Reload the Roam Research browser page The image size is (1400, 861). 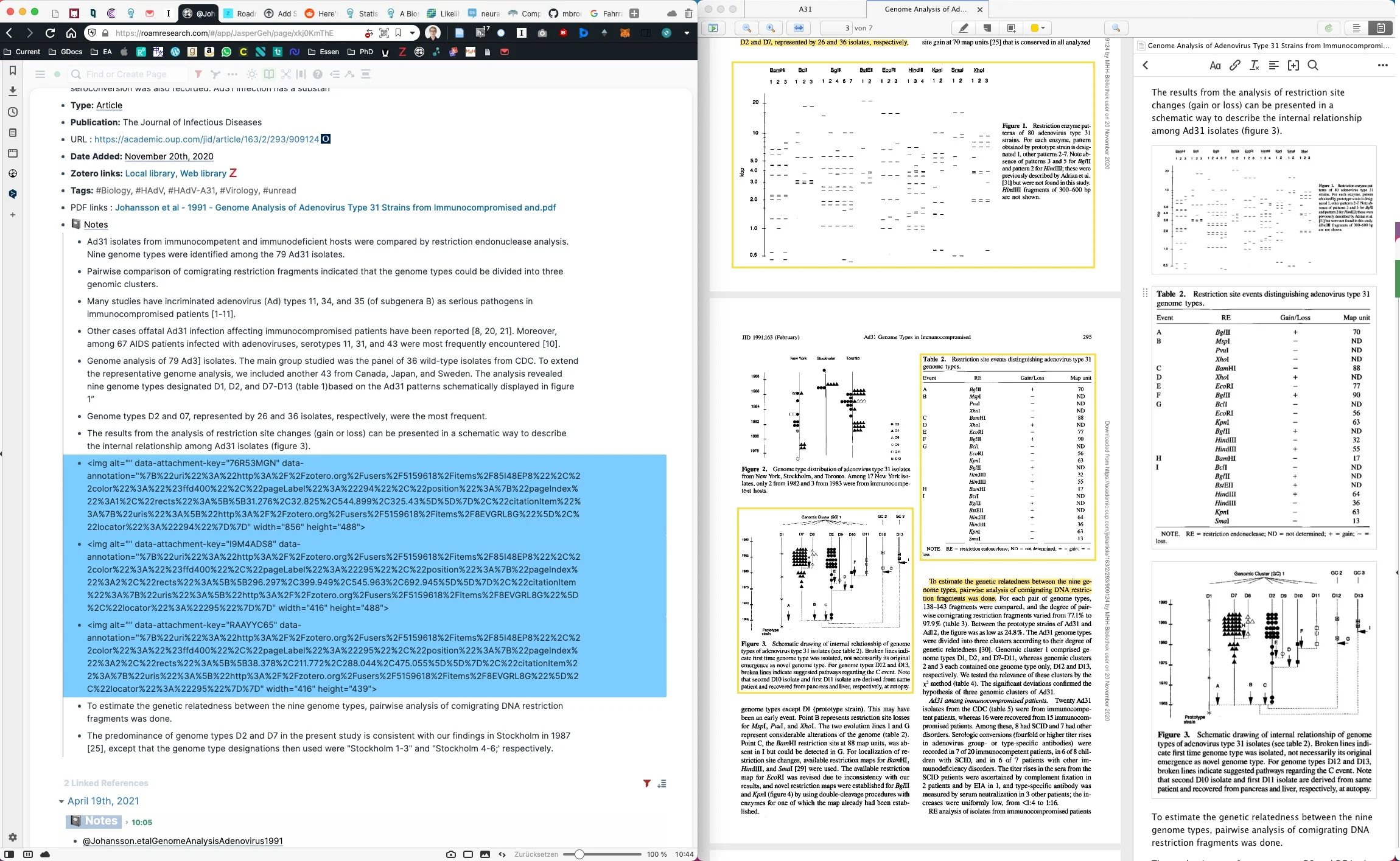coord(50,33)
